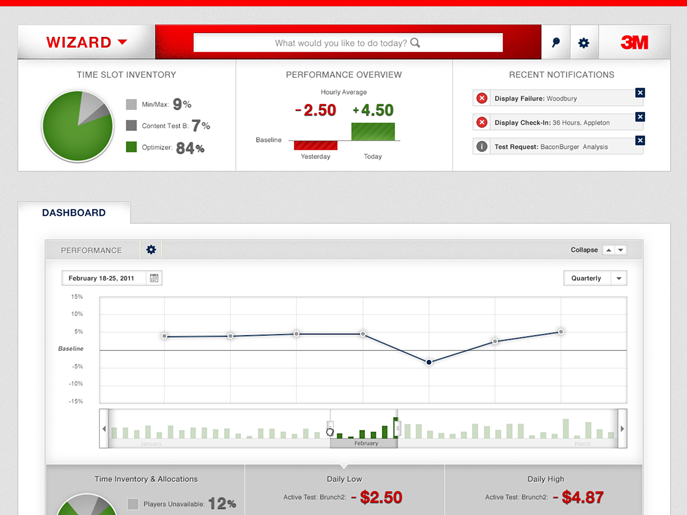The image size is (687, 515).
Task: Click the Collapse down arrow
Action: tap(620, 250)
